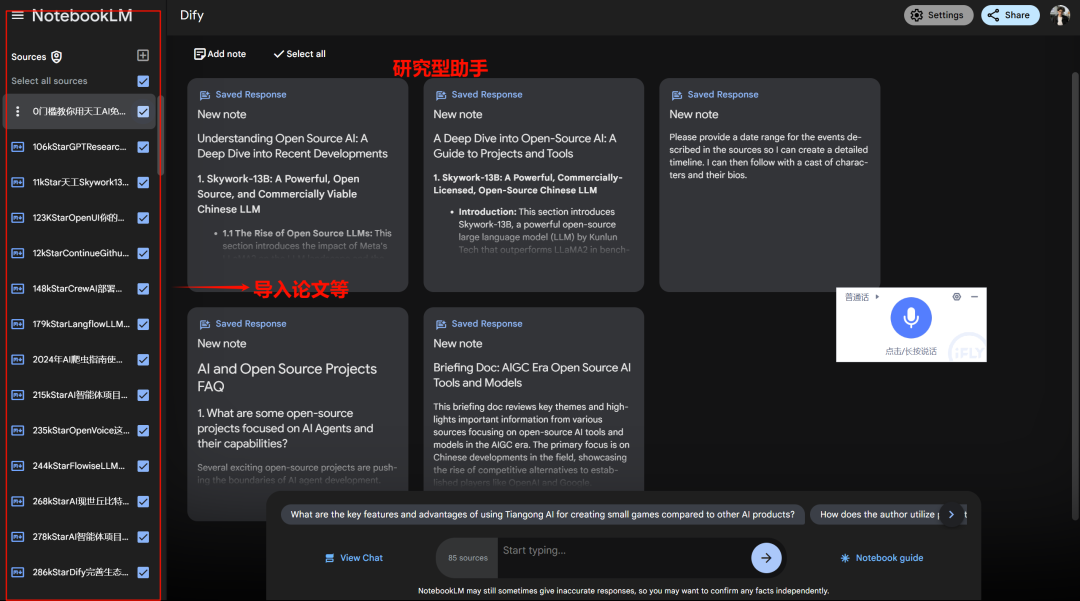Click the shield icon beside Sources
The image size is (1080, 601).
point(56,56)
